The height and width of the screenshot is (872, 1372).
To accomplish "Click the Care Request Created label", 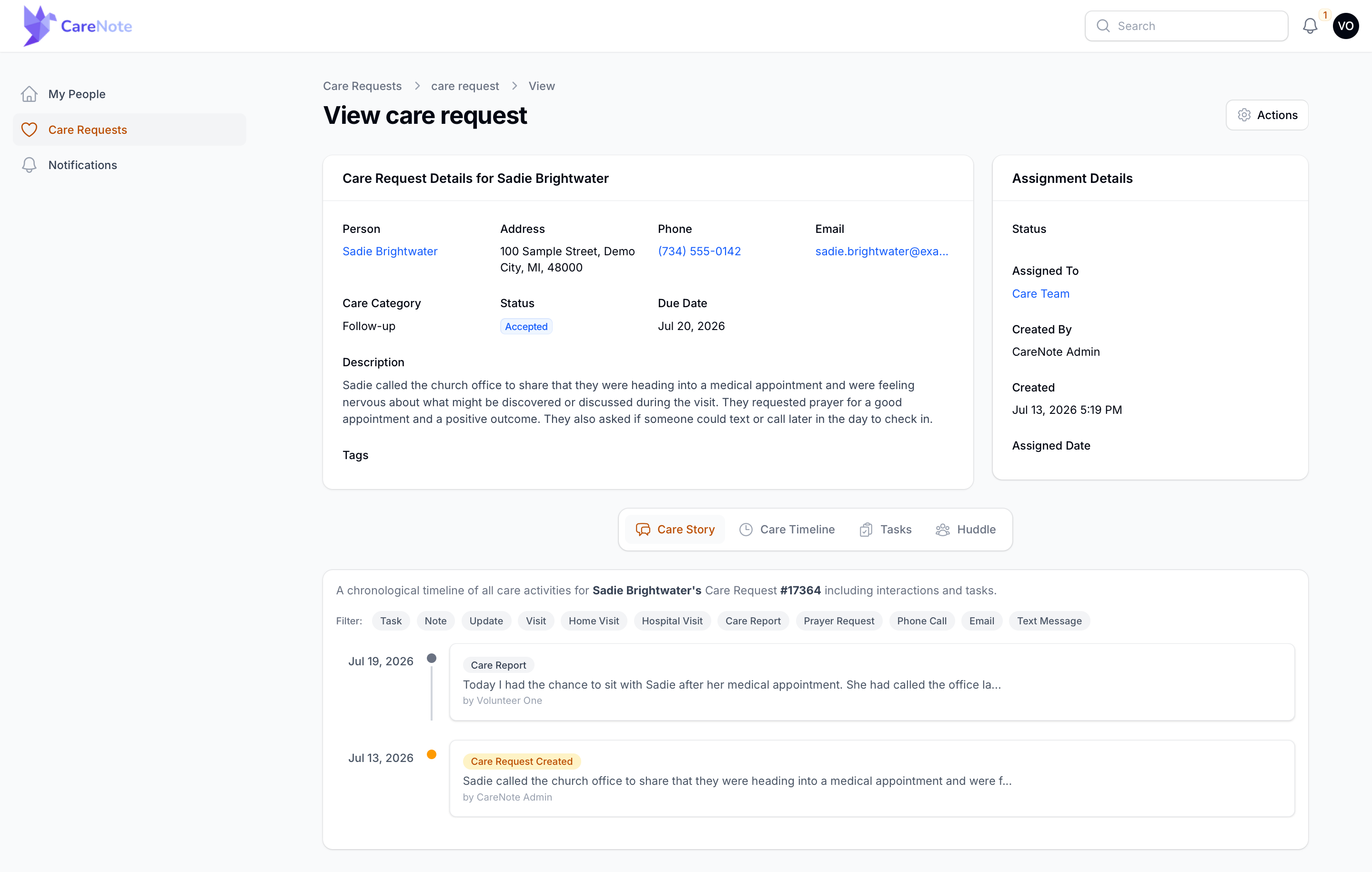I will (521, 761).
